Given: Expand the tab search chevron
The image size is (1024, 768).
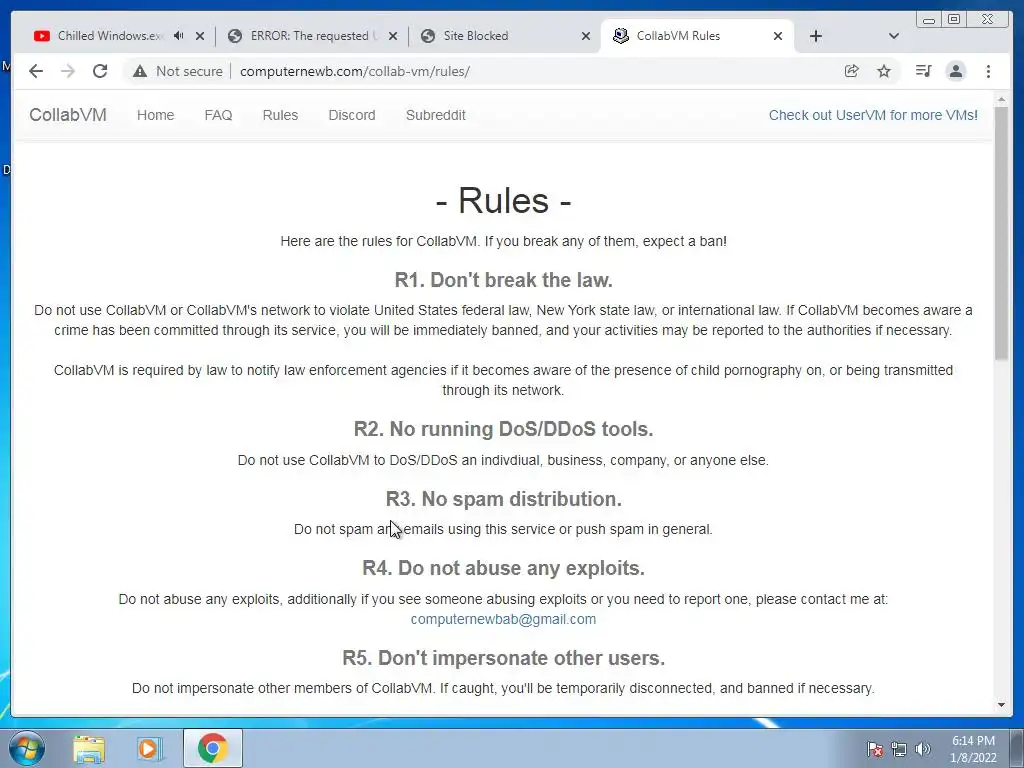Looking at the screenshot, I should [x=894, y=36].
